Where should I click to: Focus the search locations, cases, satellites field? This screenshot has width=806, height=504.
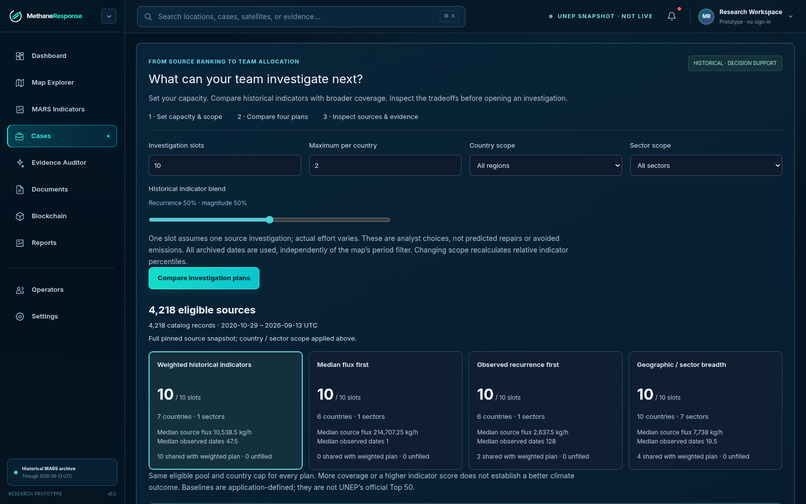pyautogui.click(x=301, y=16)
